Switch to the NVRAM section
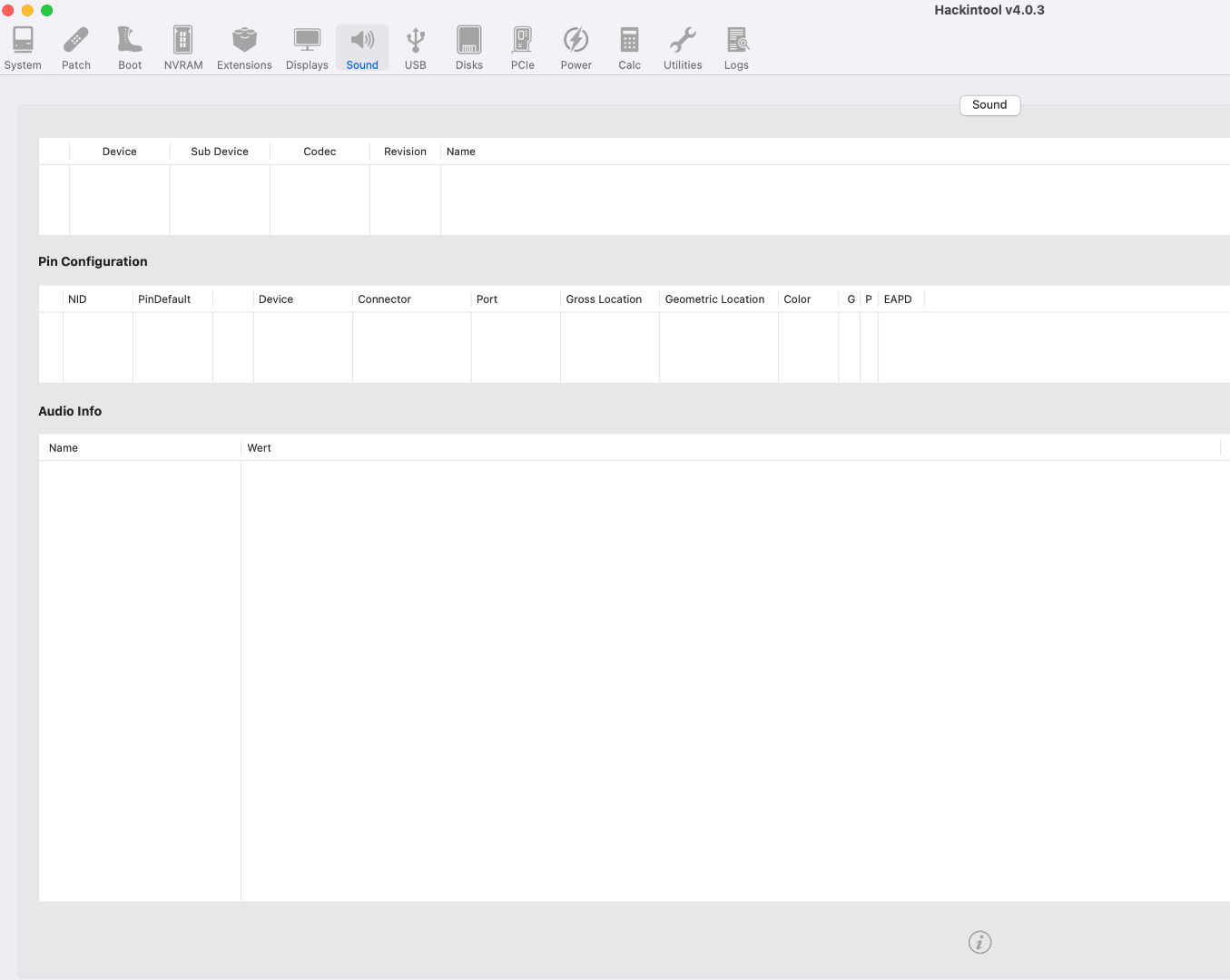The image size is (1230, 980). [x=183, y=48]
